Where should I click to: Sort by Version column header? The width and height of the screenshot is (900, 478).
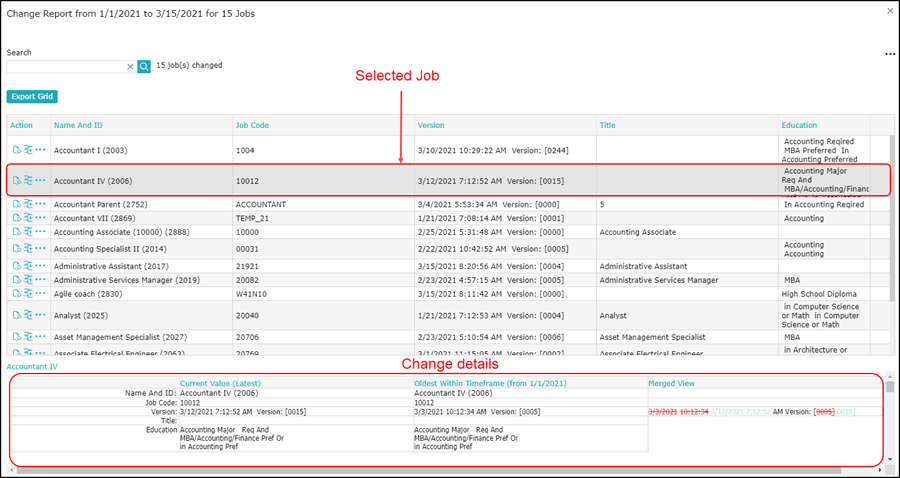430,125
